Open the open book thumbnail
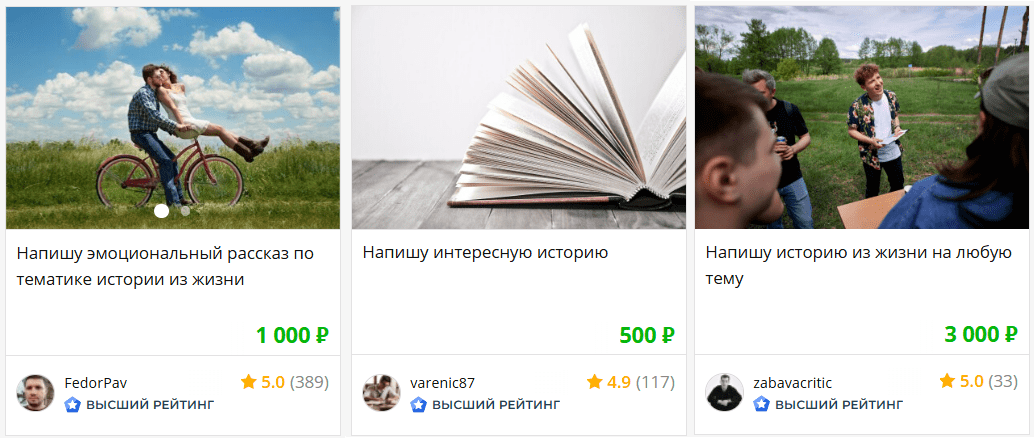 519,117
